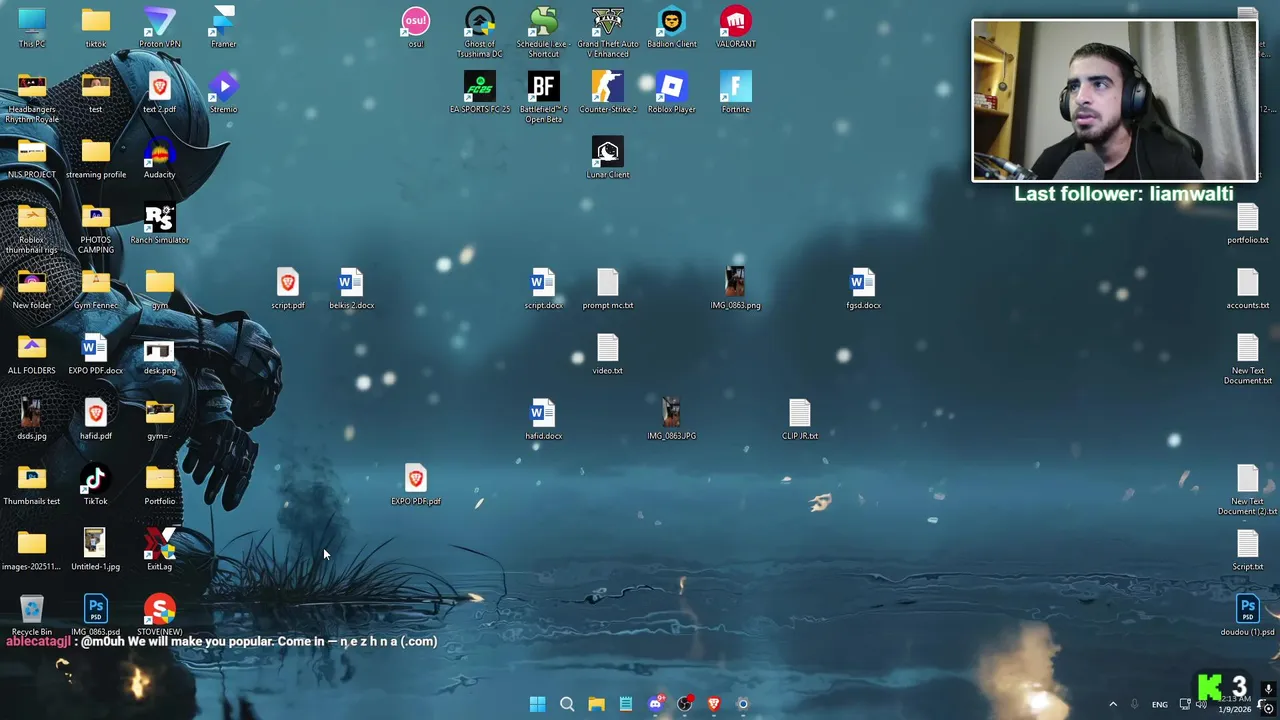
Task: Select the IMG_0863.psd Photoshop file
Action: click(96, 614)
